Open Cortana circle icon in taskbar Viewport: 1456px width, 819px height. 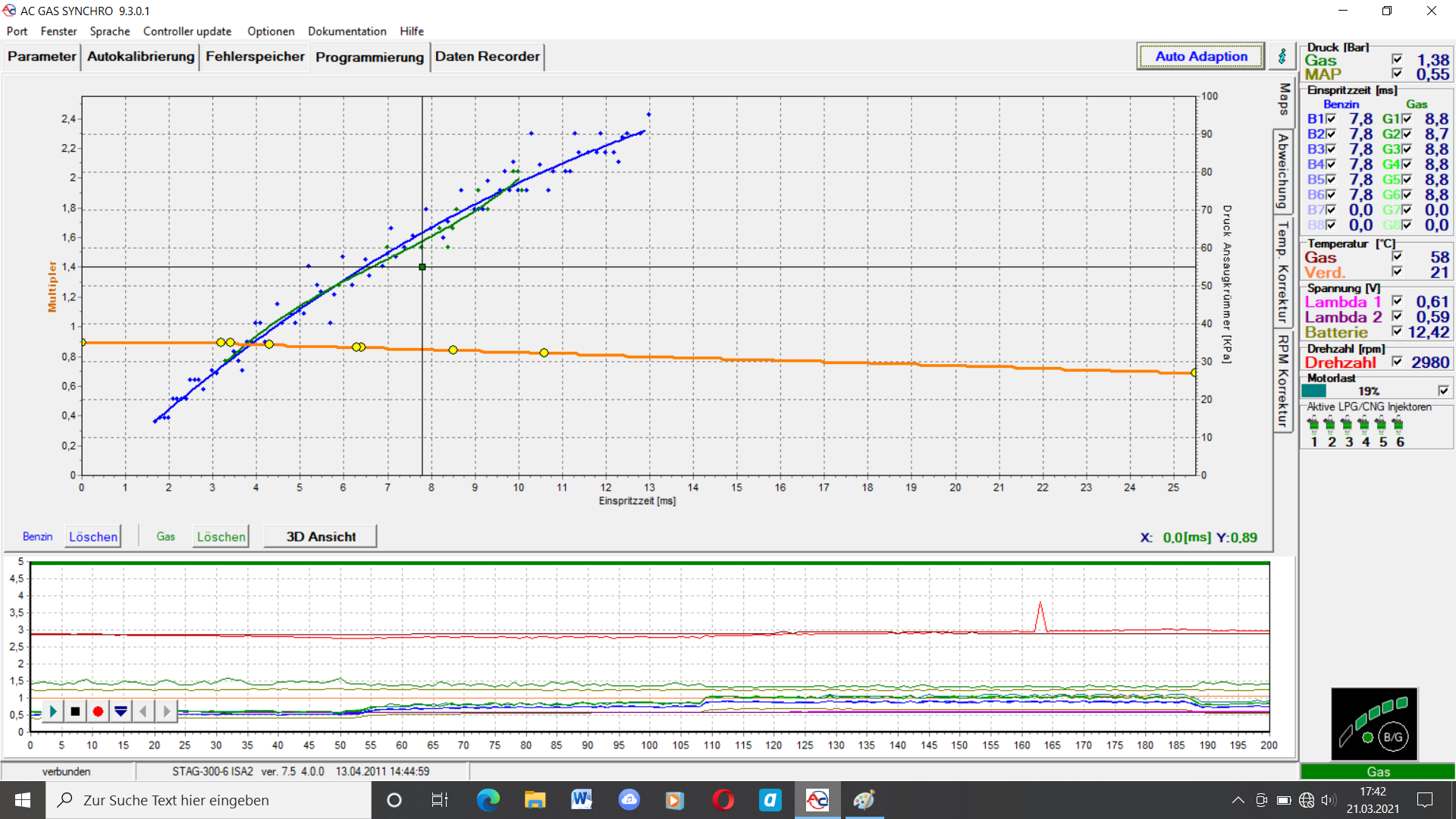pyautogui.click(x=394, y=800)
